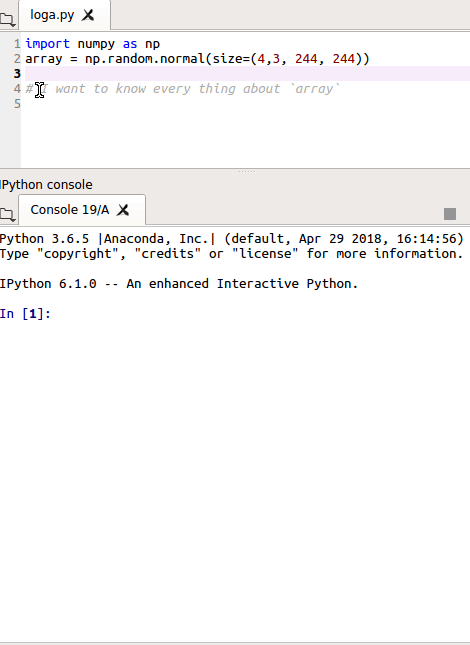
Task: Click the first 244 value in line 2
Action: pyautogui.click(x=306, y=58)
